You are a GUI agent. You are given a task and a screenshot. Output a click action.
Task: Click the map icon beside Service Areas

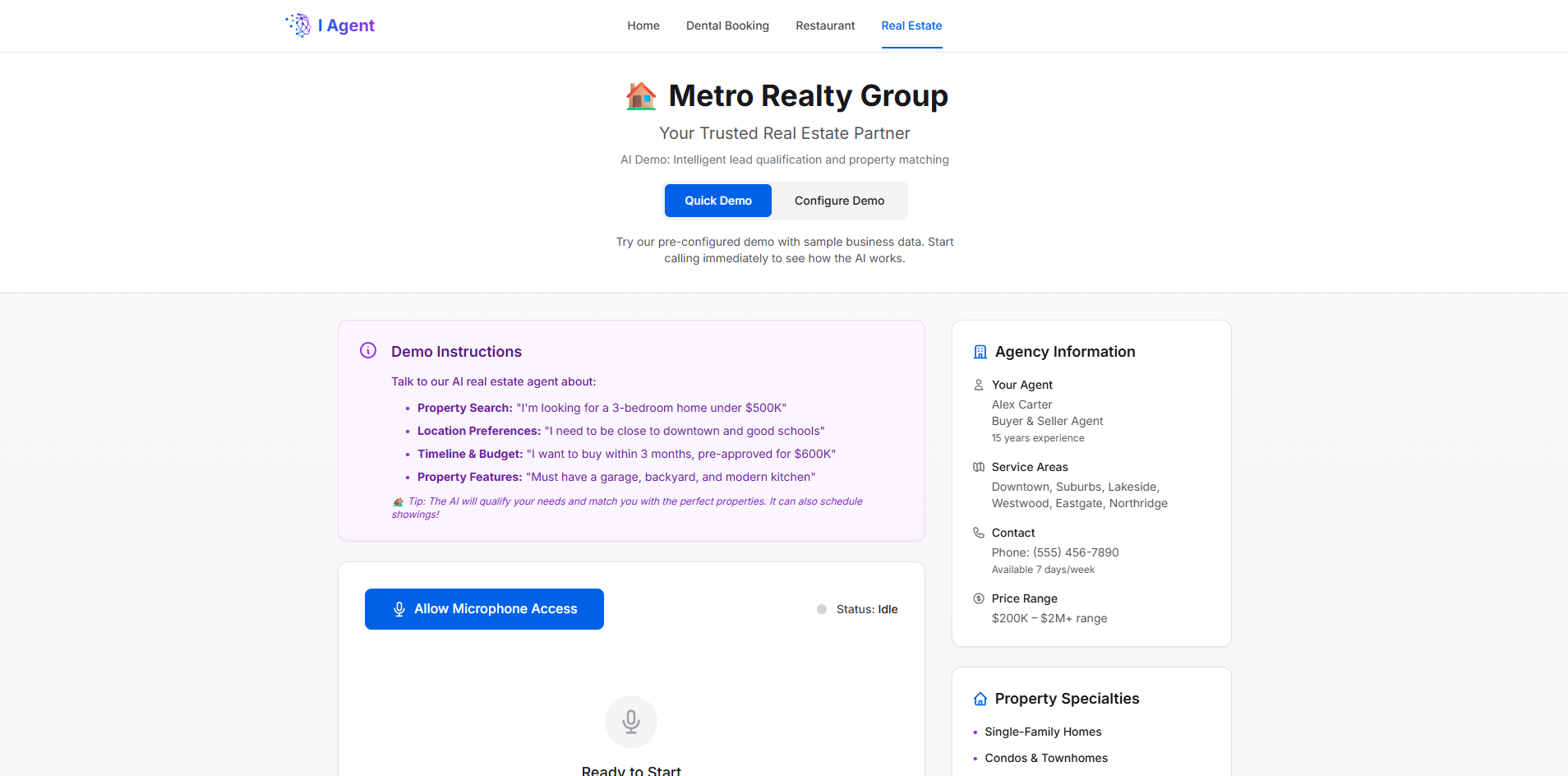tap(978, 467)
